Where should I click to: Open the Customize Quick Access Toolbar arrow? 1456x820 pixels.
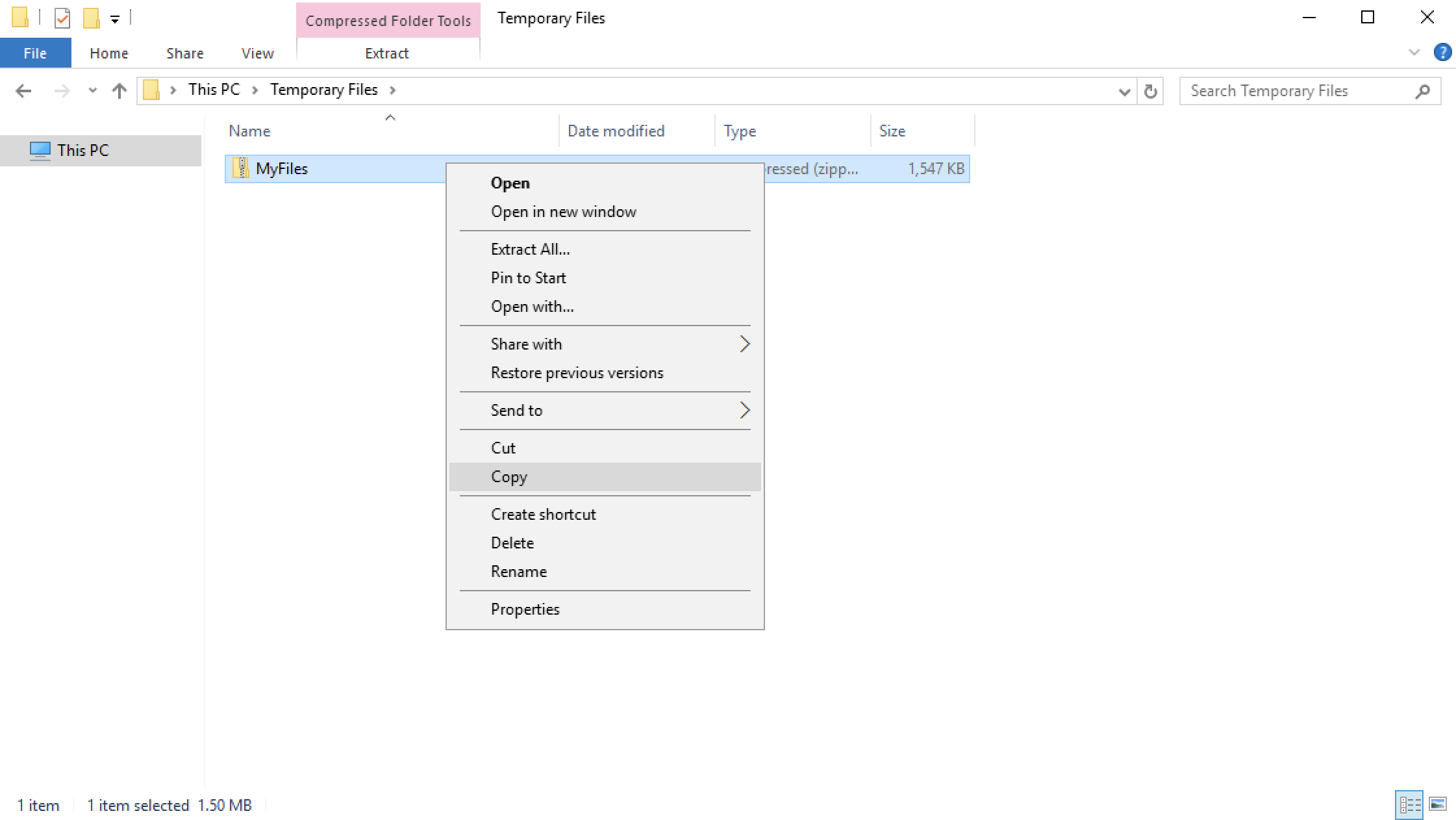click(x=115, y=19)
